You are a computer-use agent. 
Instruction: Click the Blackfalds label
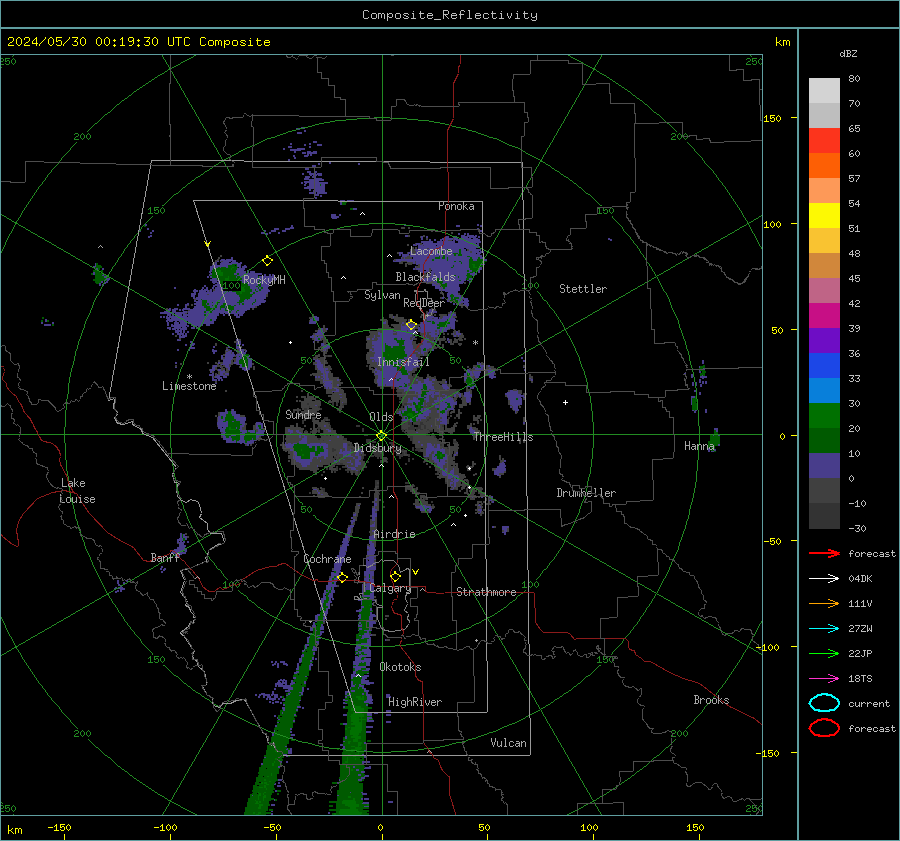425,277
